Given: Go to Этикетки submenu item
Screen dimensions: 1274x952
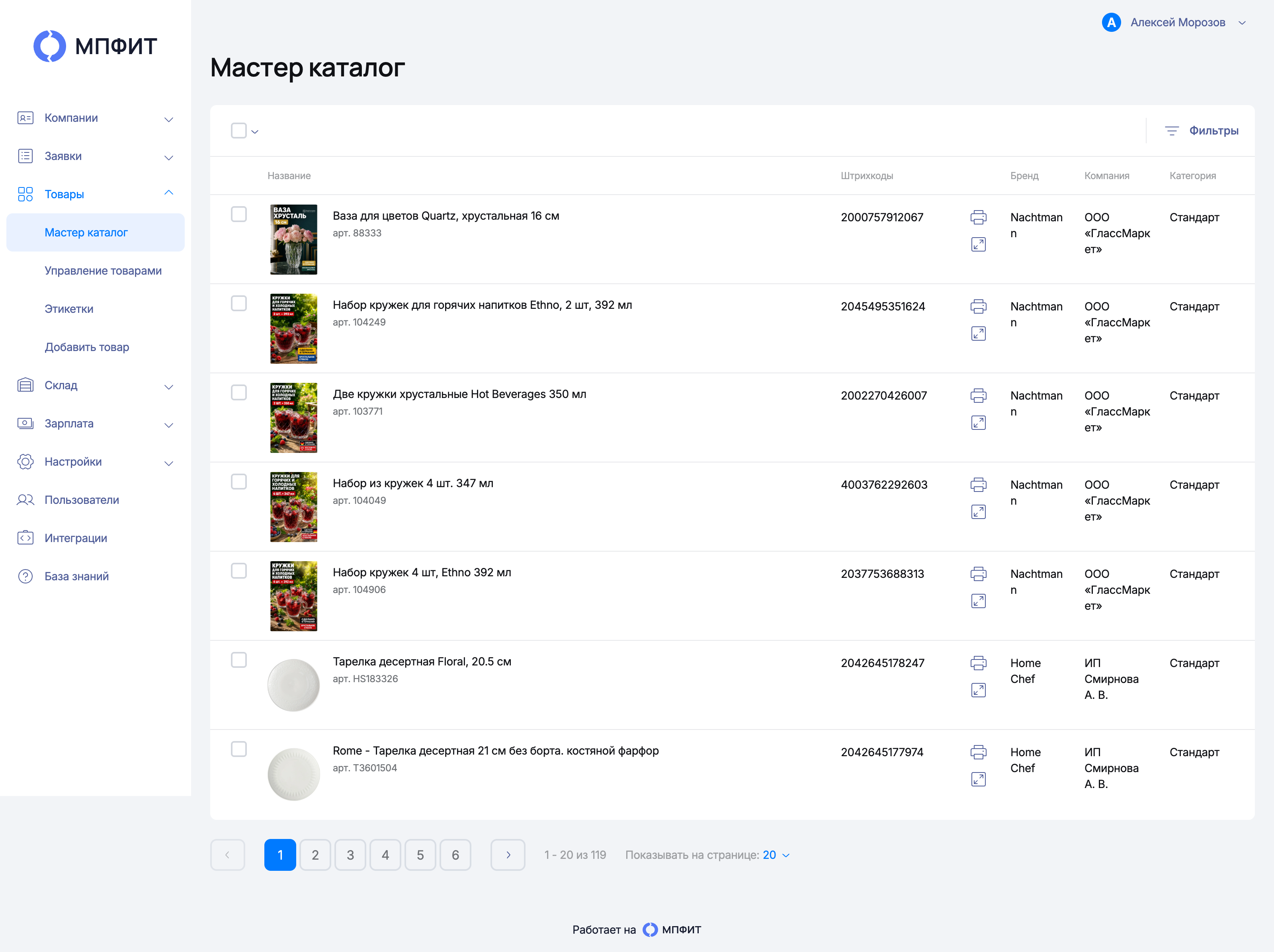Looking at the screenshot, I should coord(69,309).
